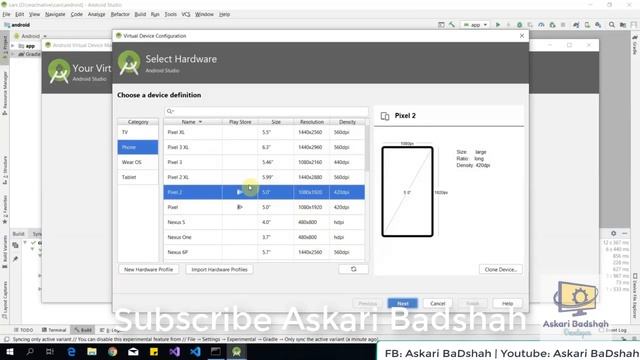This screenshot has width=640, height=360.
Task: Click the Android Studio taskbar icon
Action: point(236,352)
